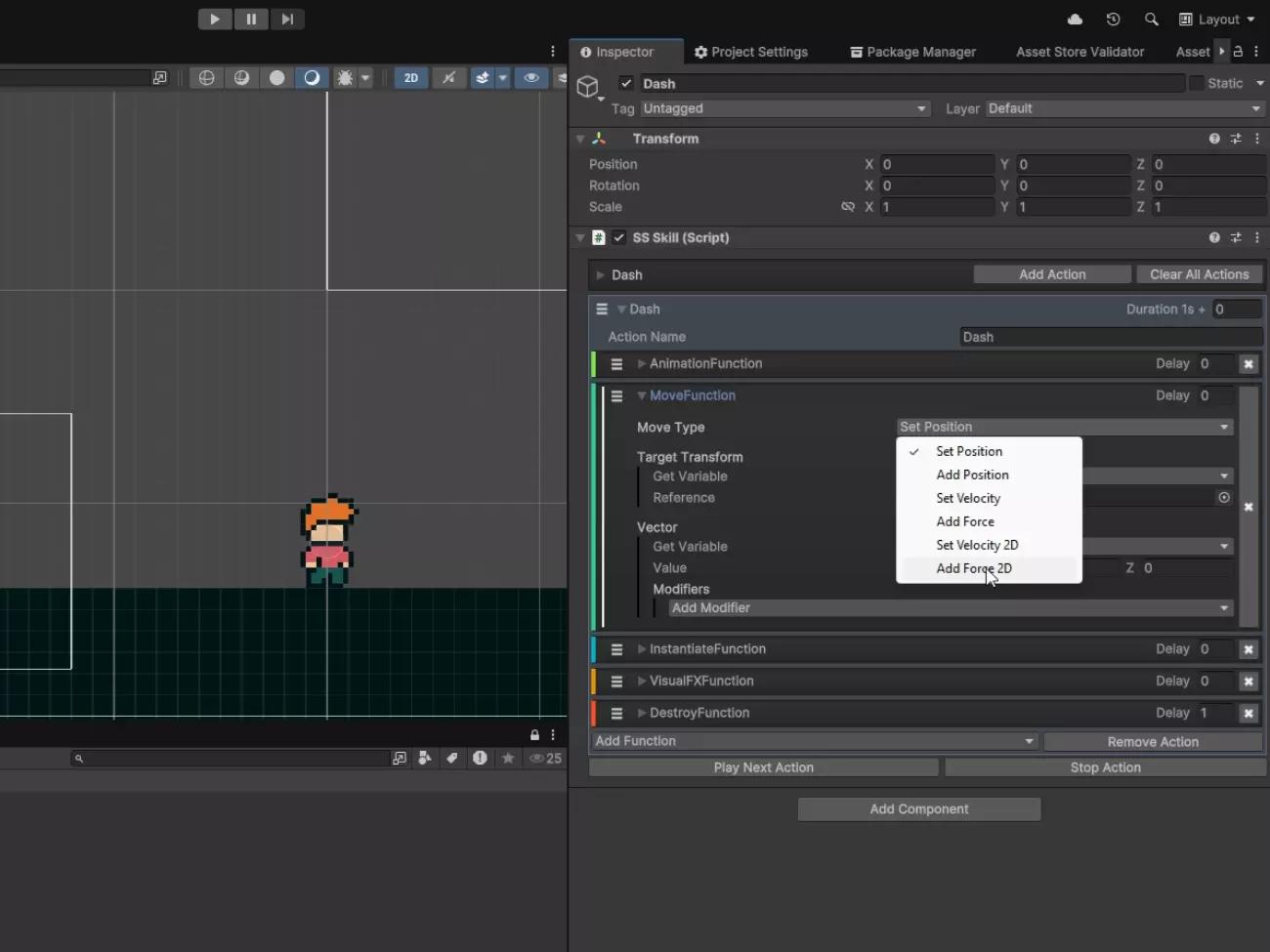This screenshot has height=952, width=1270.
Task: Open the Add Function dropdown
Action: pos(814,741)
